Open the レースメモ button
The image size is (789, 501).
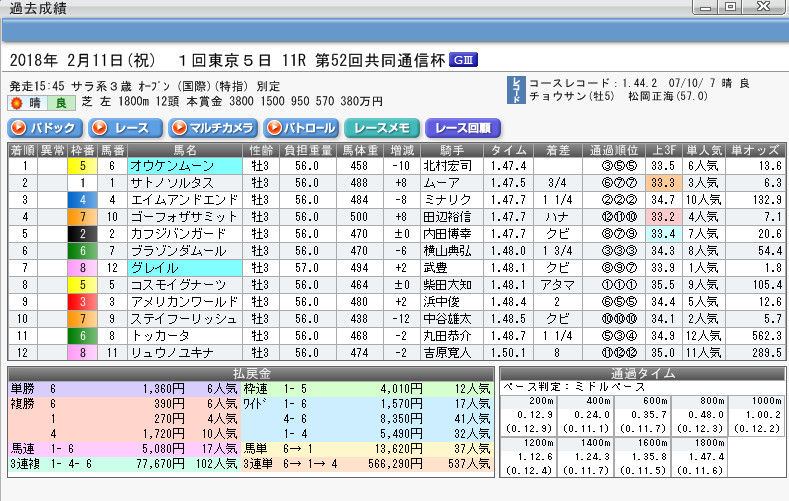382,128
